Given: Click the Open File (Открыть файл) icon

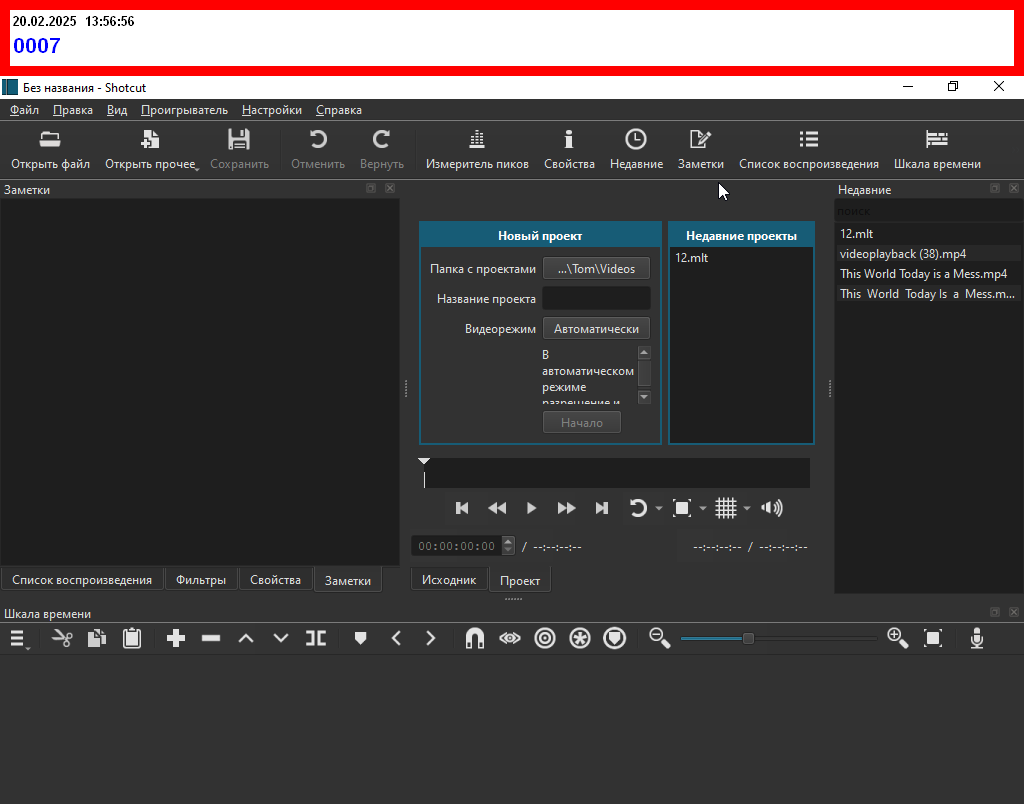Looking at the screenshot, I should 50,140.
